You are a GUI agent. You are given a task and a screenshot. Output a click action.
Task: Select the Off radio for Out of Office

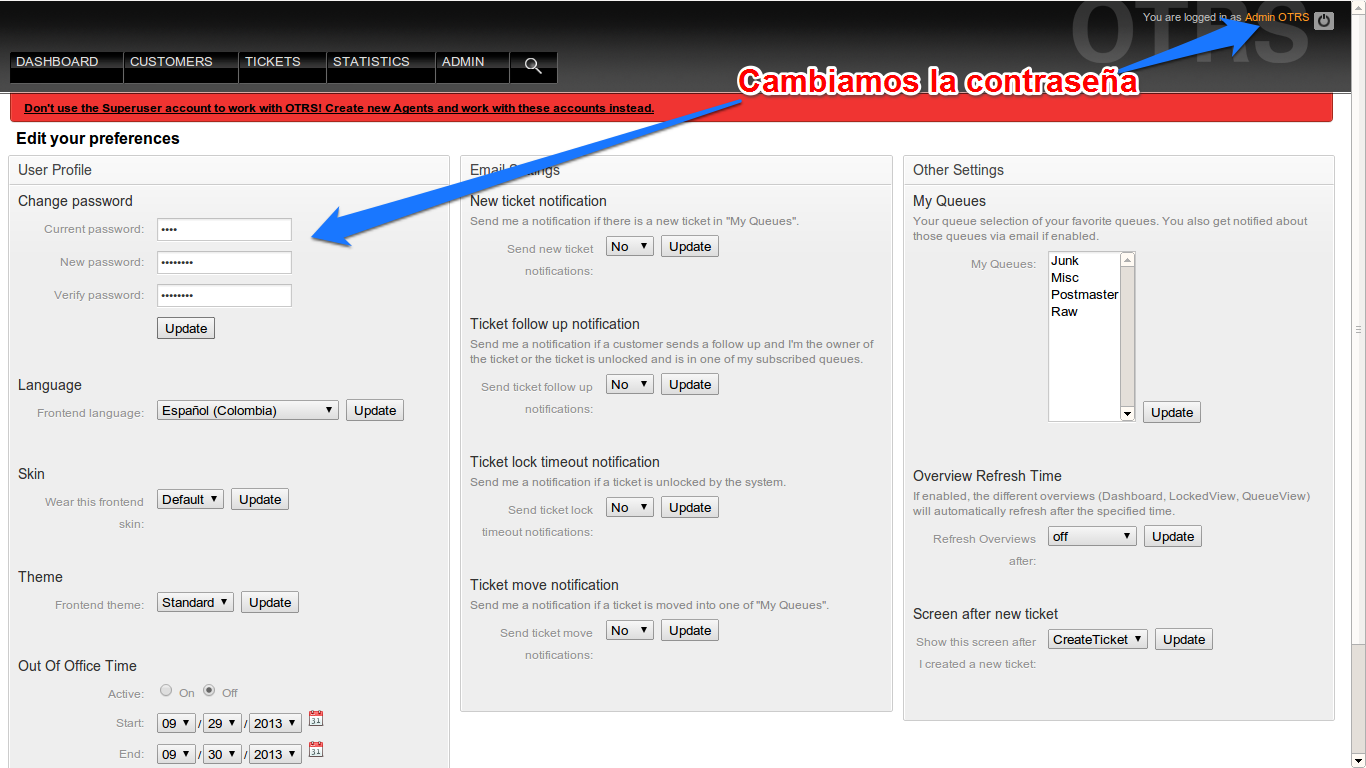point(208,690)
